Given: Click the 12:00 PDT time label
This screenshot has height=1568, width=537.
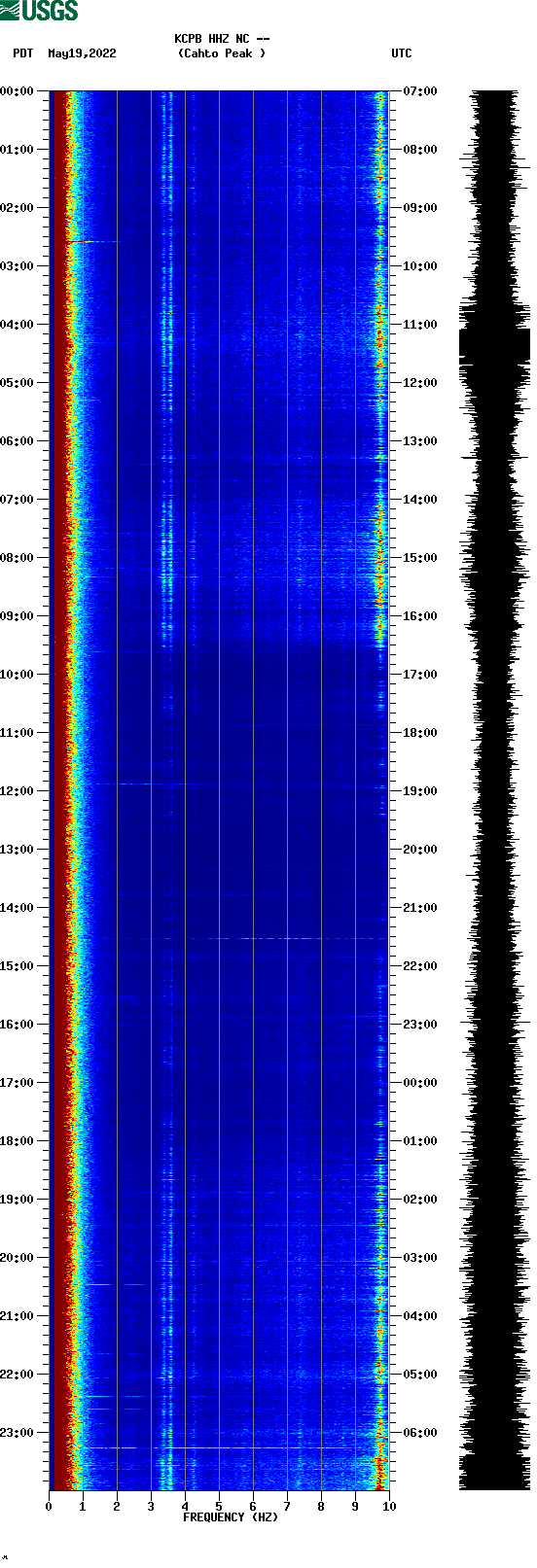Looking at the screenshot, I should 17,791.
